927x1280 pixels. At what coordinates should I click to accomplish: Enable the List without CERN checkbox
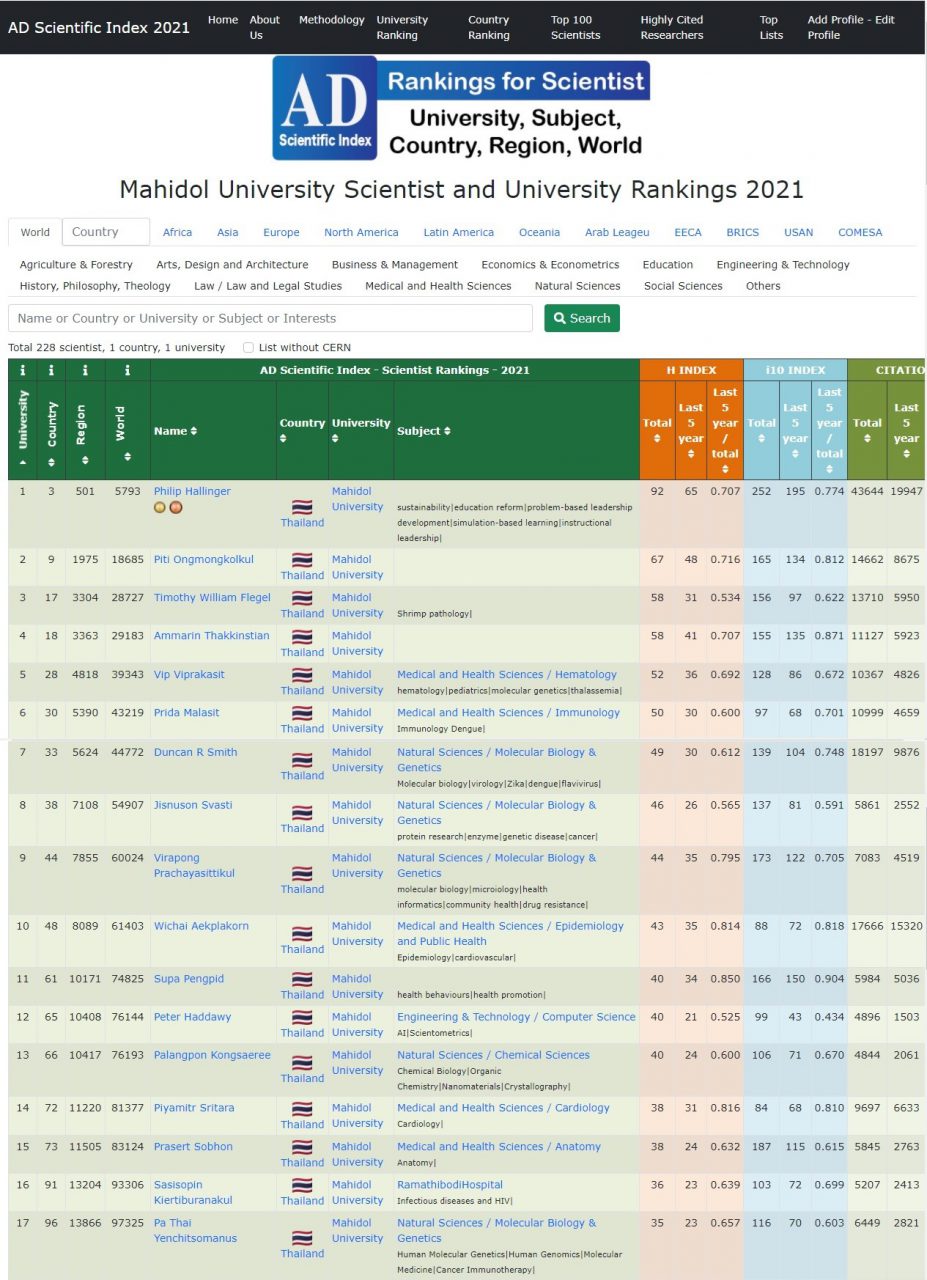pyautogui.click(x=248, y=348)
